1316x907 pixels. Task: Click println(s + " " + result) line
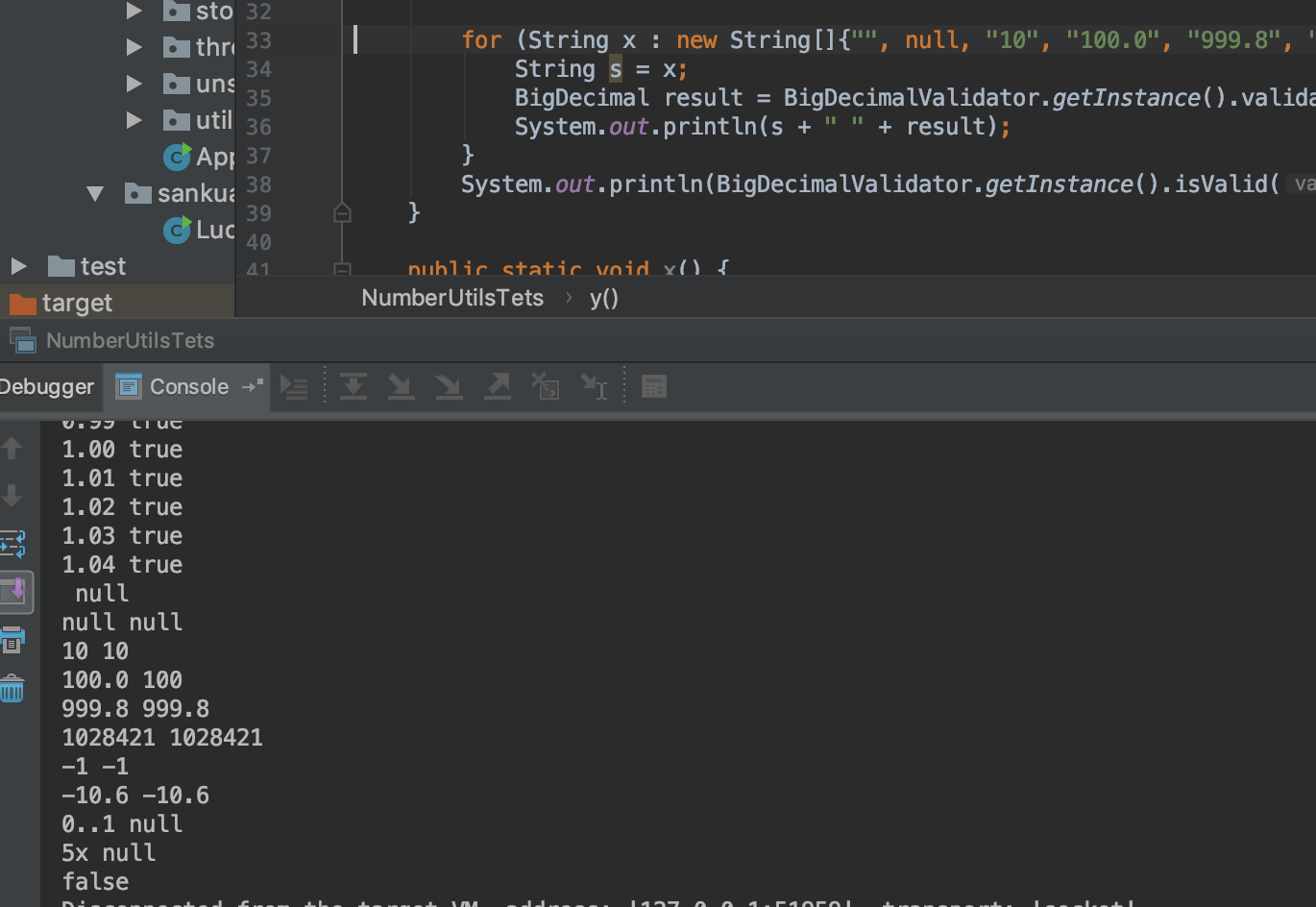763,127
